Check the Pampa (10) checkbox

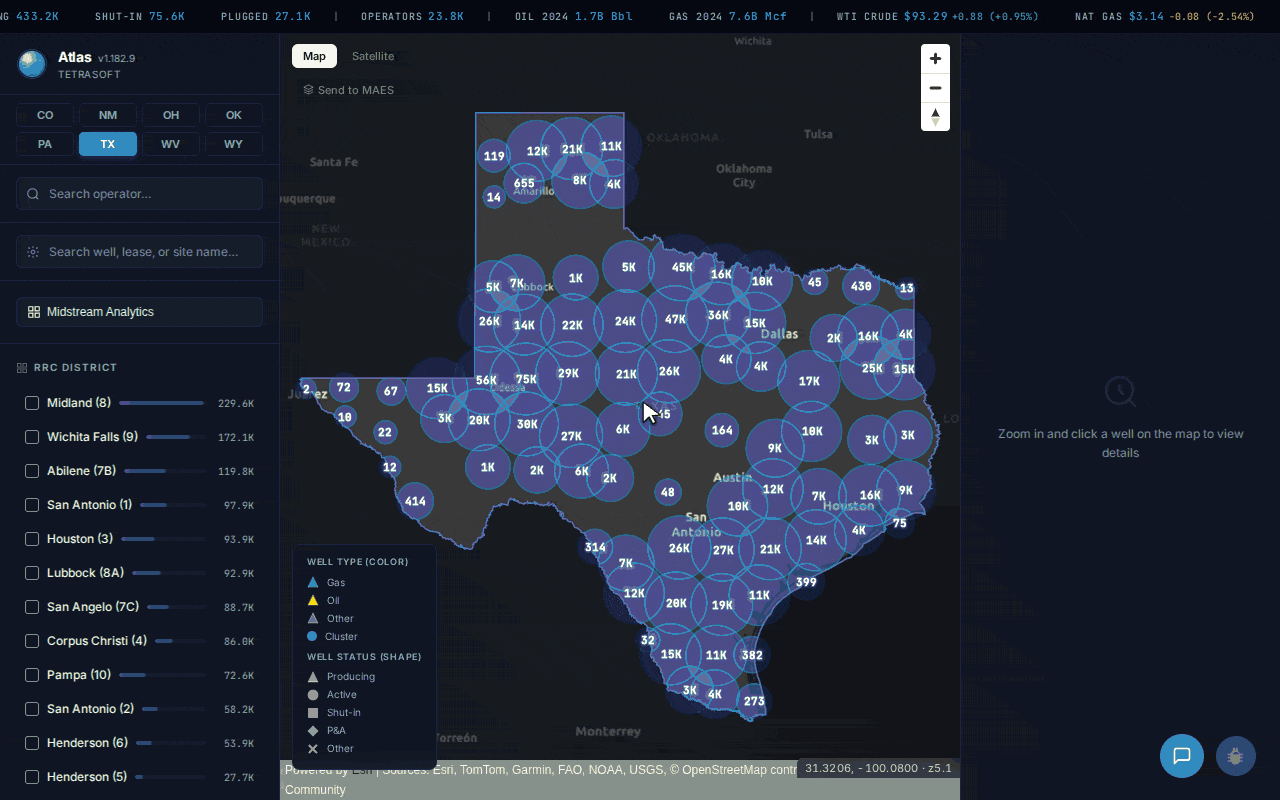click(32, 675)
